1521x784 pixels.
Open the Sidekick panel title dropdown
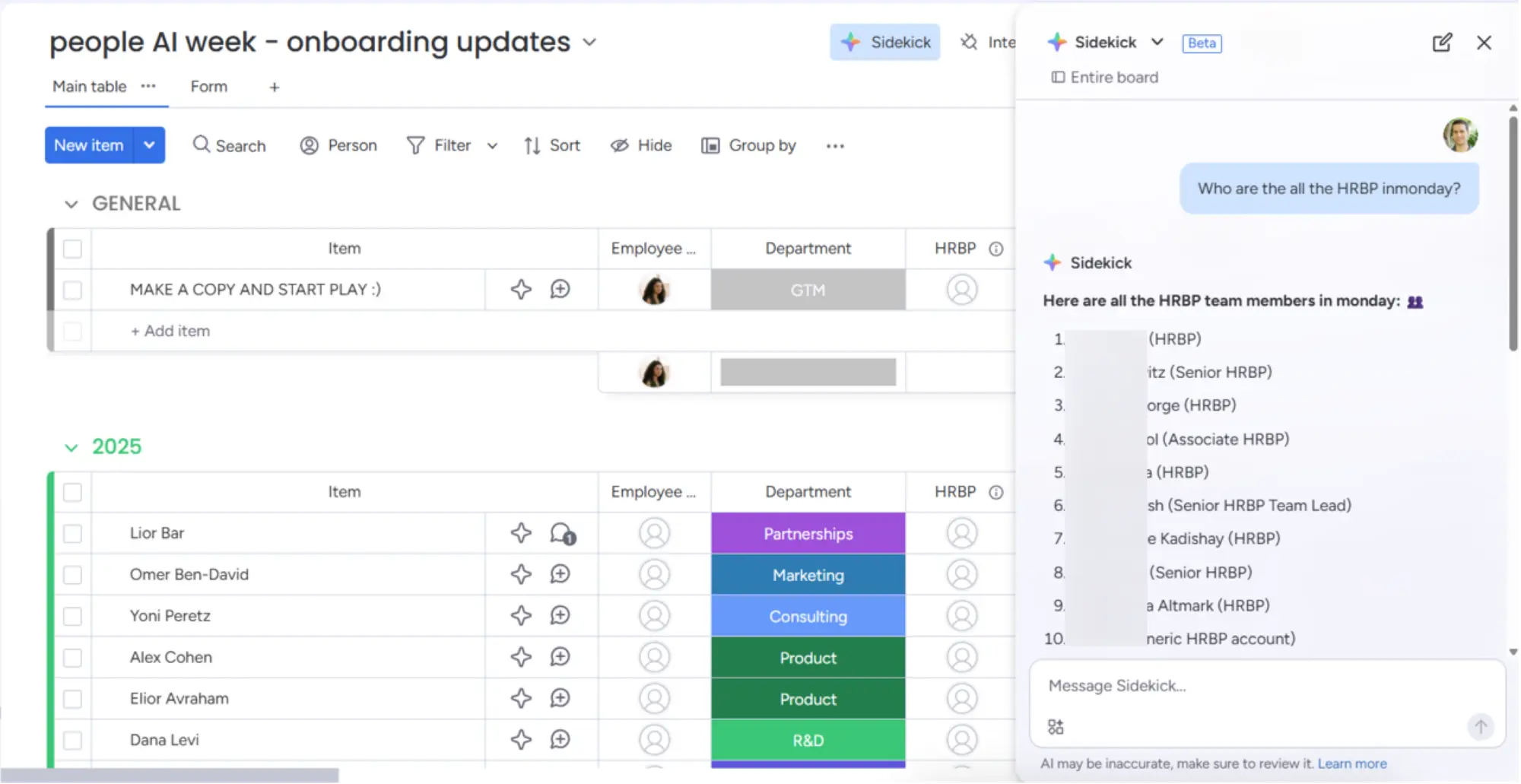[x=1157, y=43]
